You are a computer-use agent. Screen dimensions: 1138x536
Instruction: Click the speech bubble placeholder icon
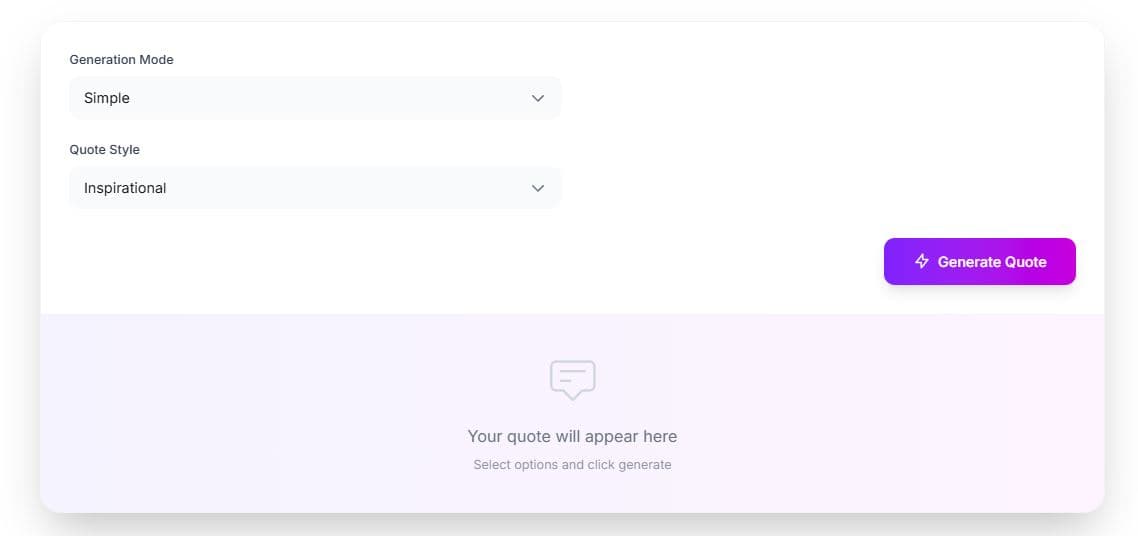(572, 379)
